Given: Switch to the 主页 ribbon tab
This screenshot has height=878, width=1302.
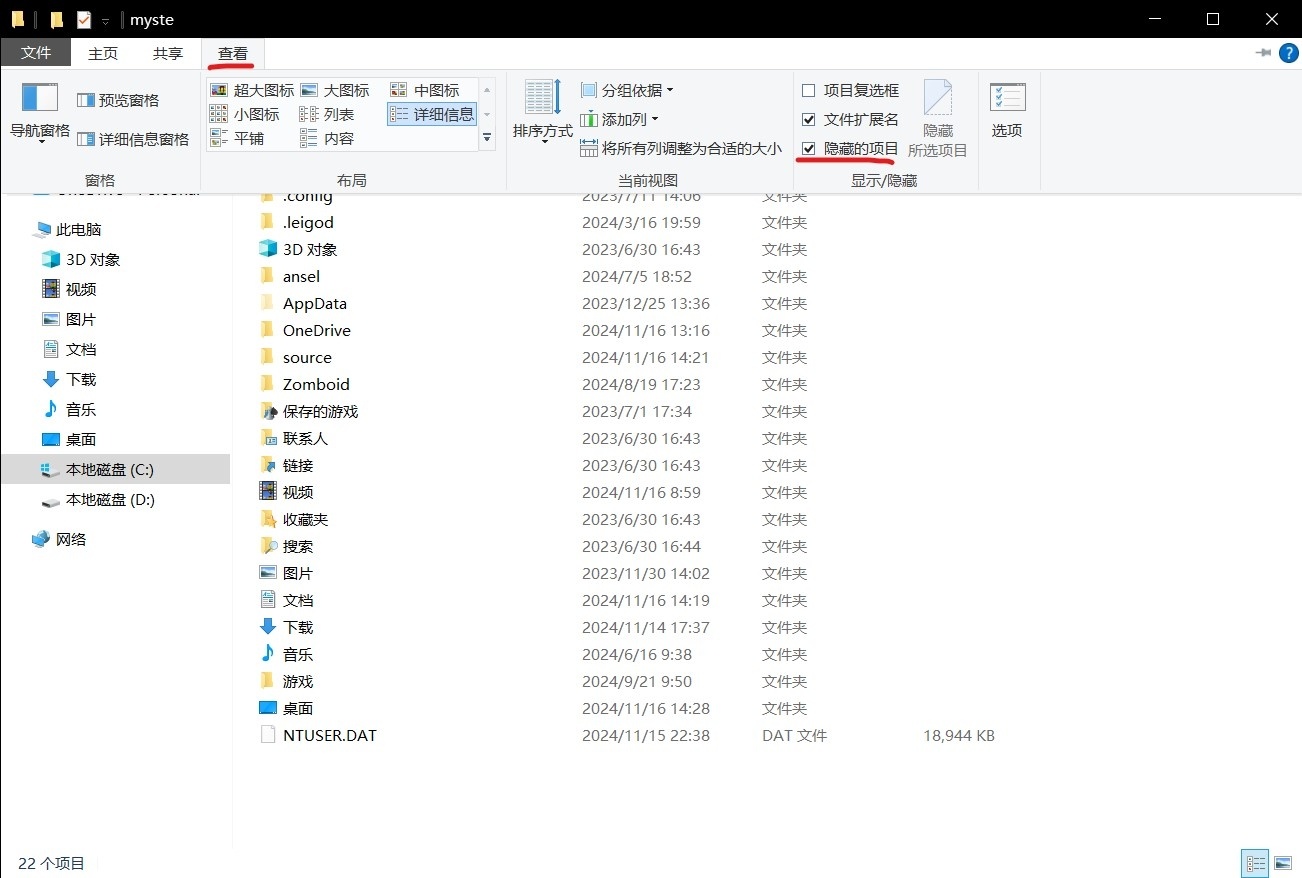Looking at the screenshot, I should (103, 53).
